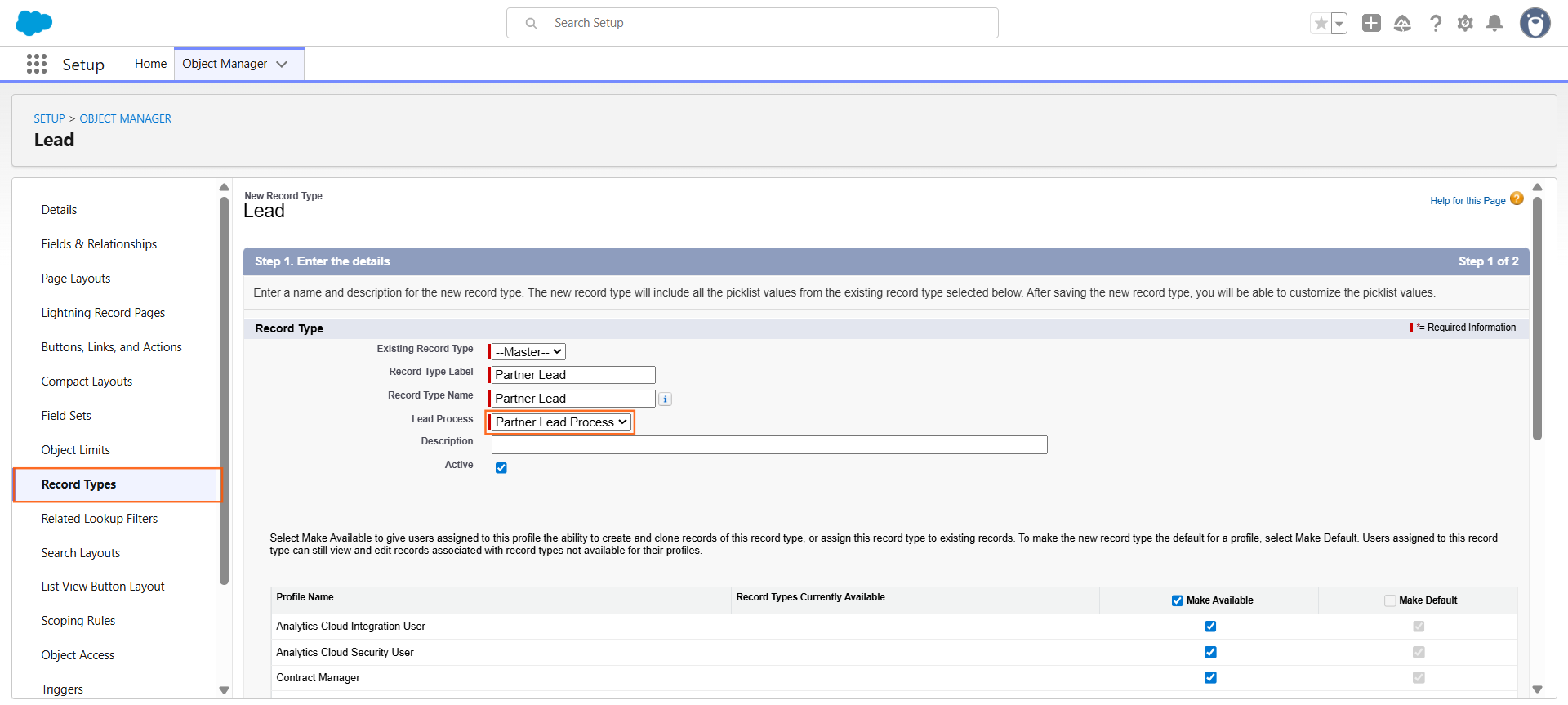Click the orange help icon beside Help for this Page
Image resolution: width=1568 pixels, height=705 pixels.
(1517, 199)
